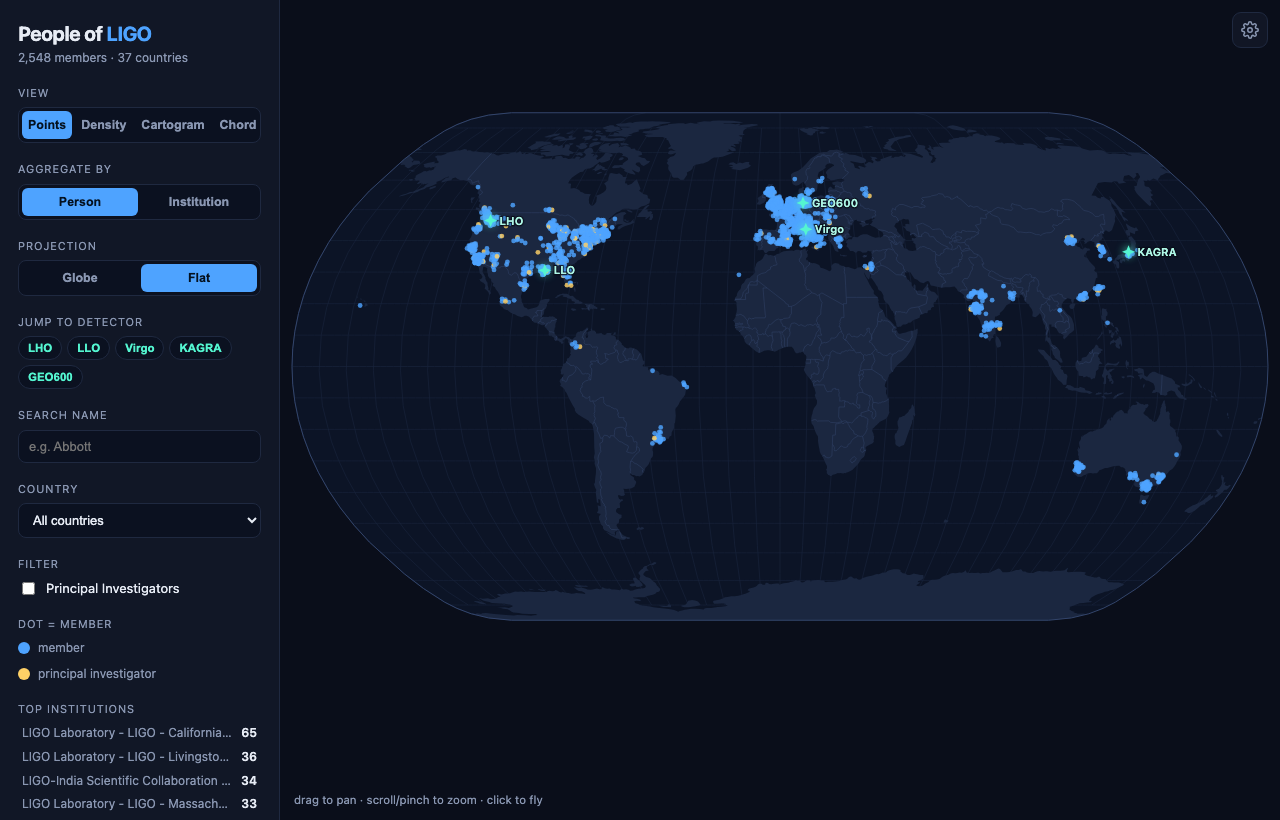
Task: Click the LHO detector star marker on map
Action: 490,221
